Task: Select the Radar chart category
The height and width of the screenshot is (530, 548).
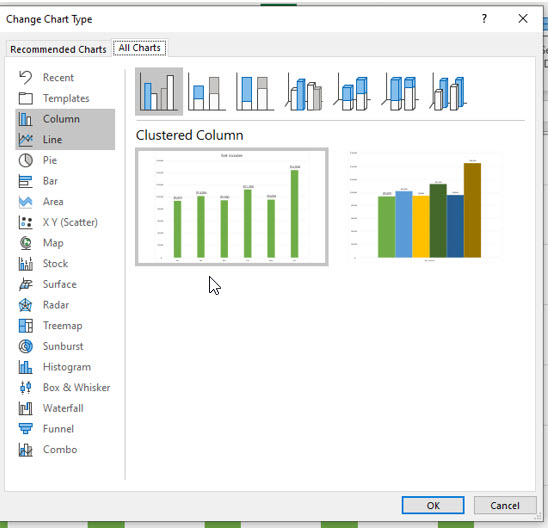Action: coord(65,305)
